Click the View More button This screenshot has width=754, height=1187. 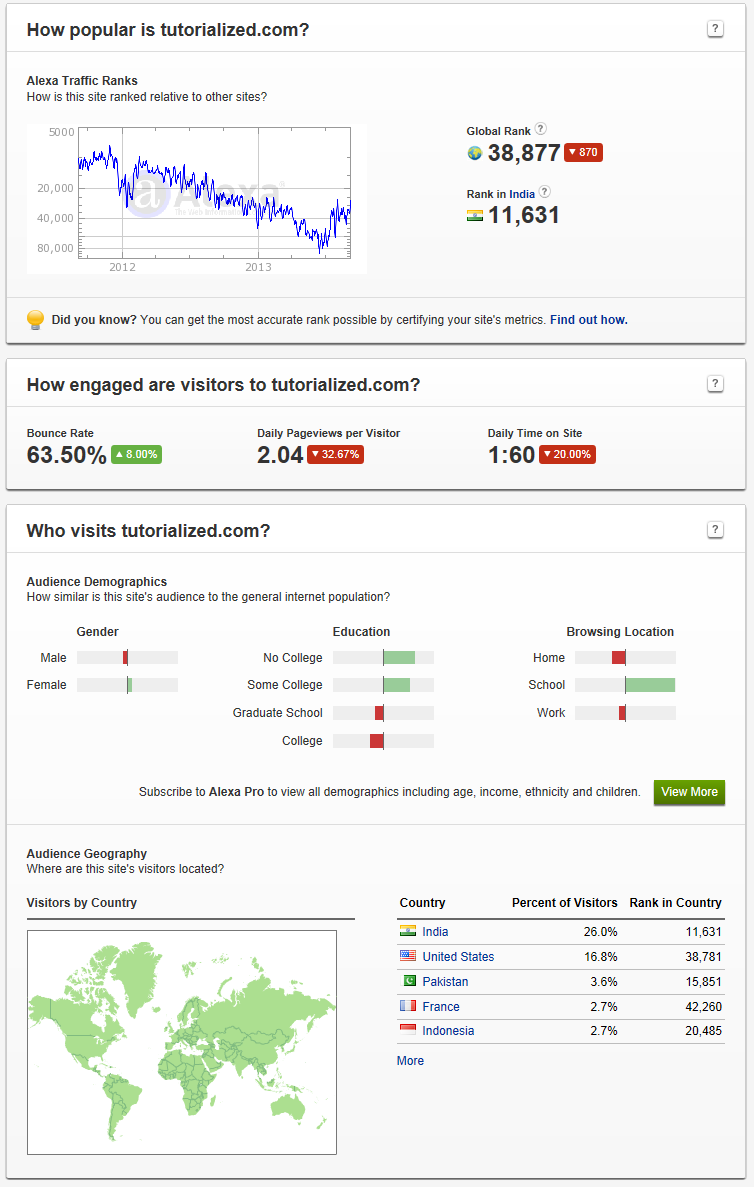click(689, 792)
